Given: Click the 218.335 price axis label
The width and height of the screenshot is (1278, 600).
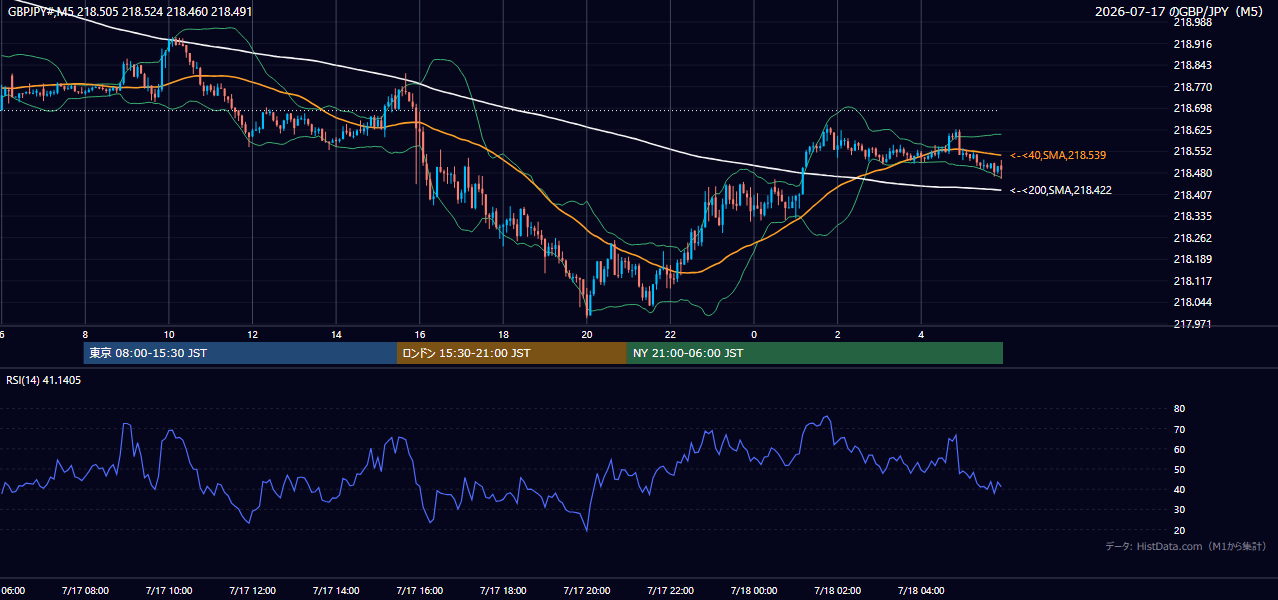Looking at the screenshot, I should point(1192,216).
